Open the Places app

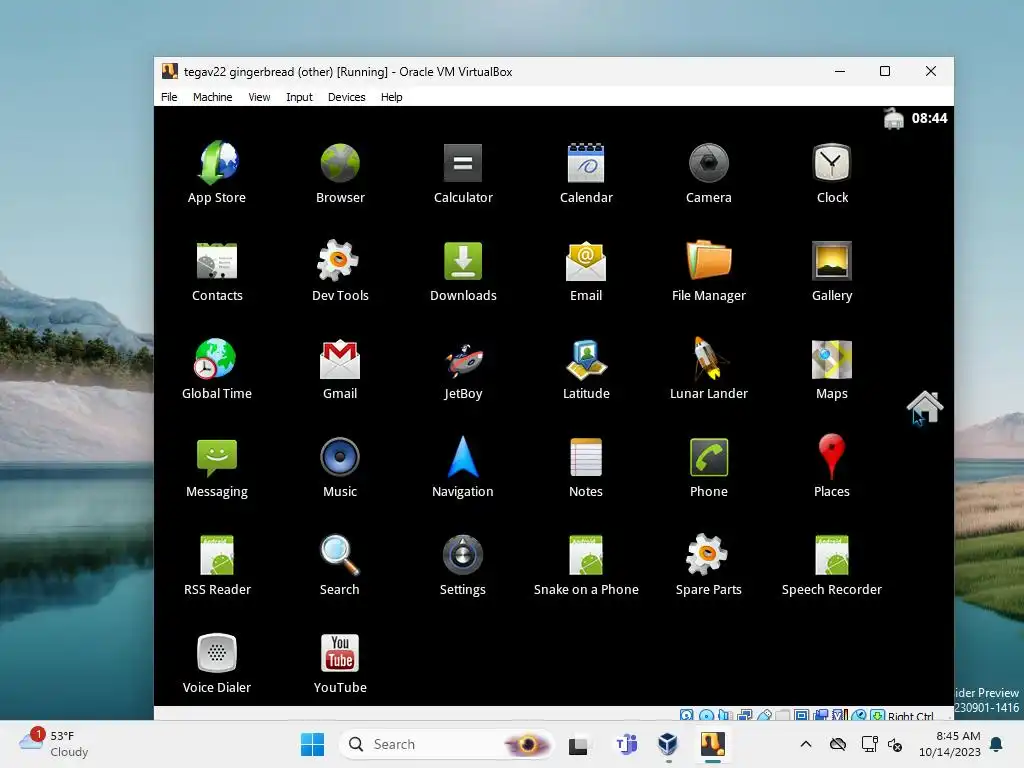[831, 466]
